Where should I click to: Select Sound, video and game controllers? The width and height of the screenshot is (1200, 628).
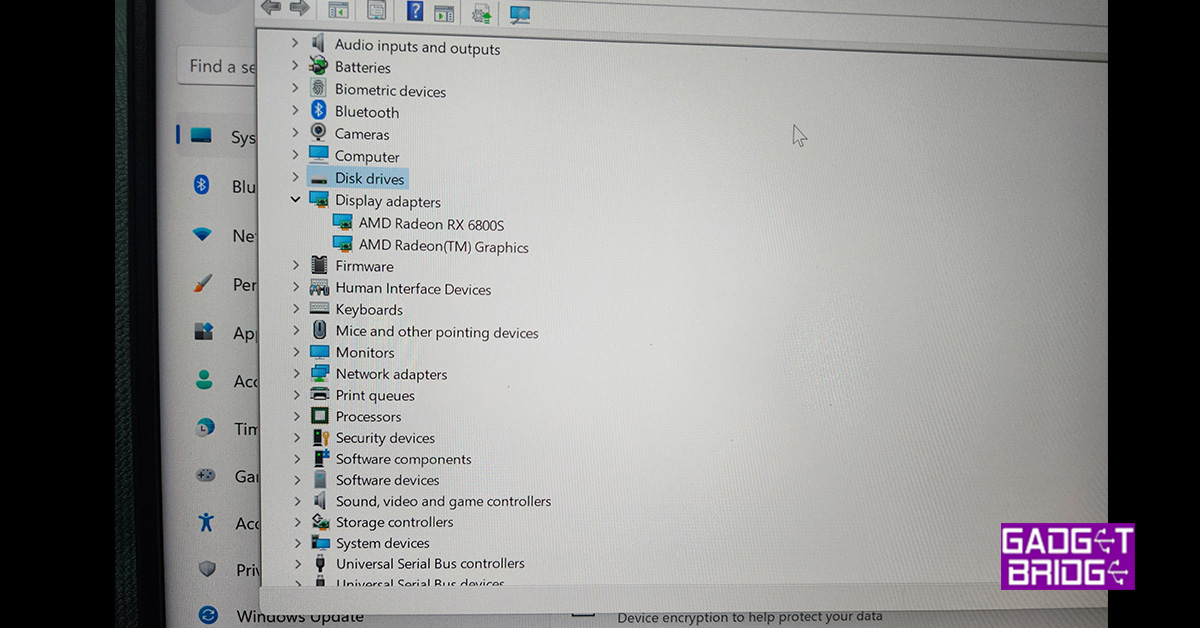(x=443, y=501)
